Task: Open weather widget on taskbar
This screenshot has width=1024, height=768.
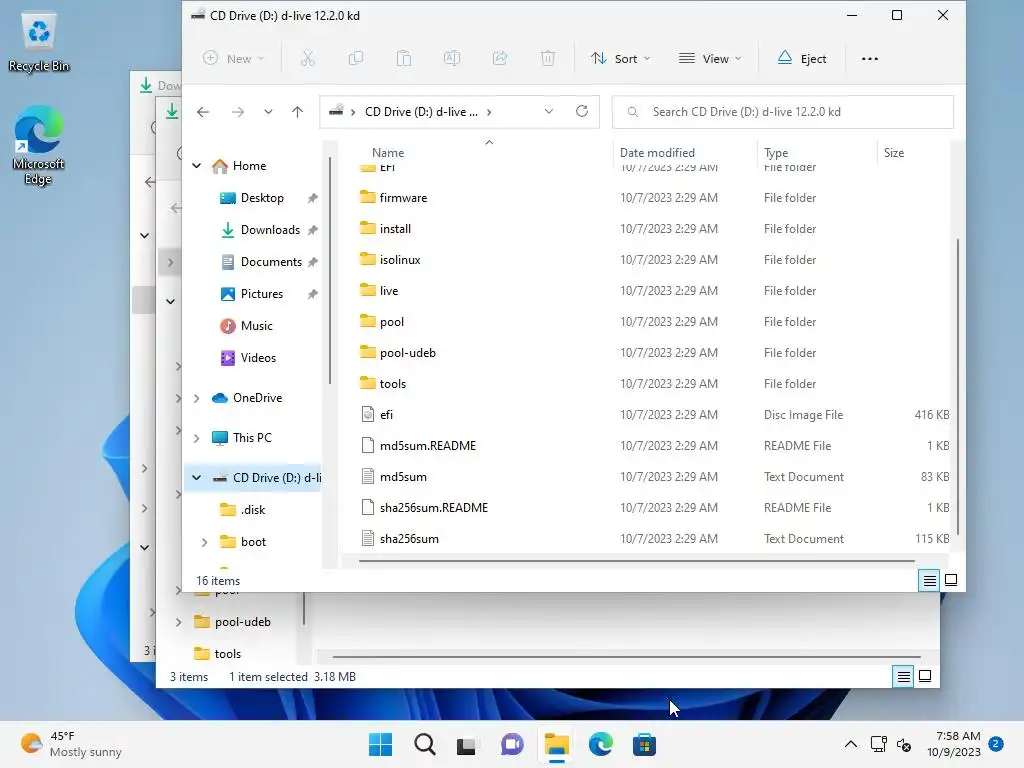Action: (71, 744)
